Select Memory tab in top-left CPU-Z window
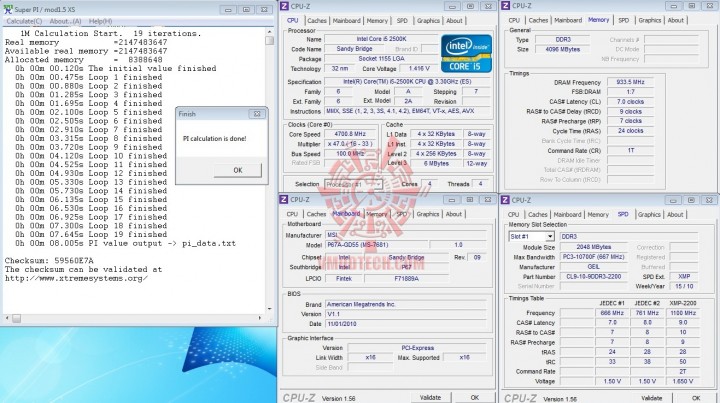This screenshot has width=720, height=403. point(377,21)
